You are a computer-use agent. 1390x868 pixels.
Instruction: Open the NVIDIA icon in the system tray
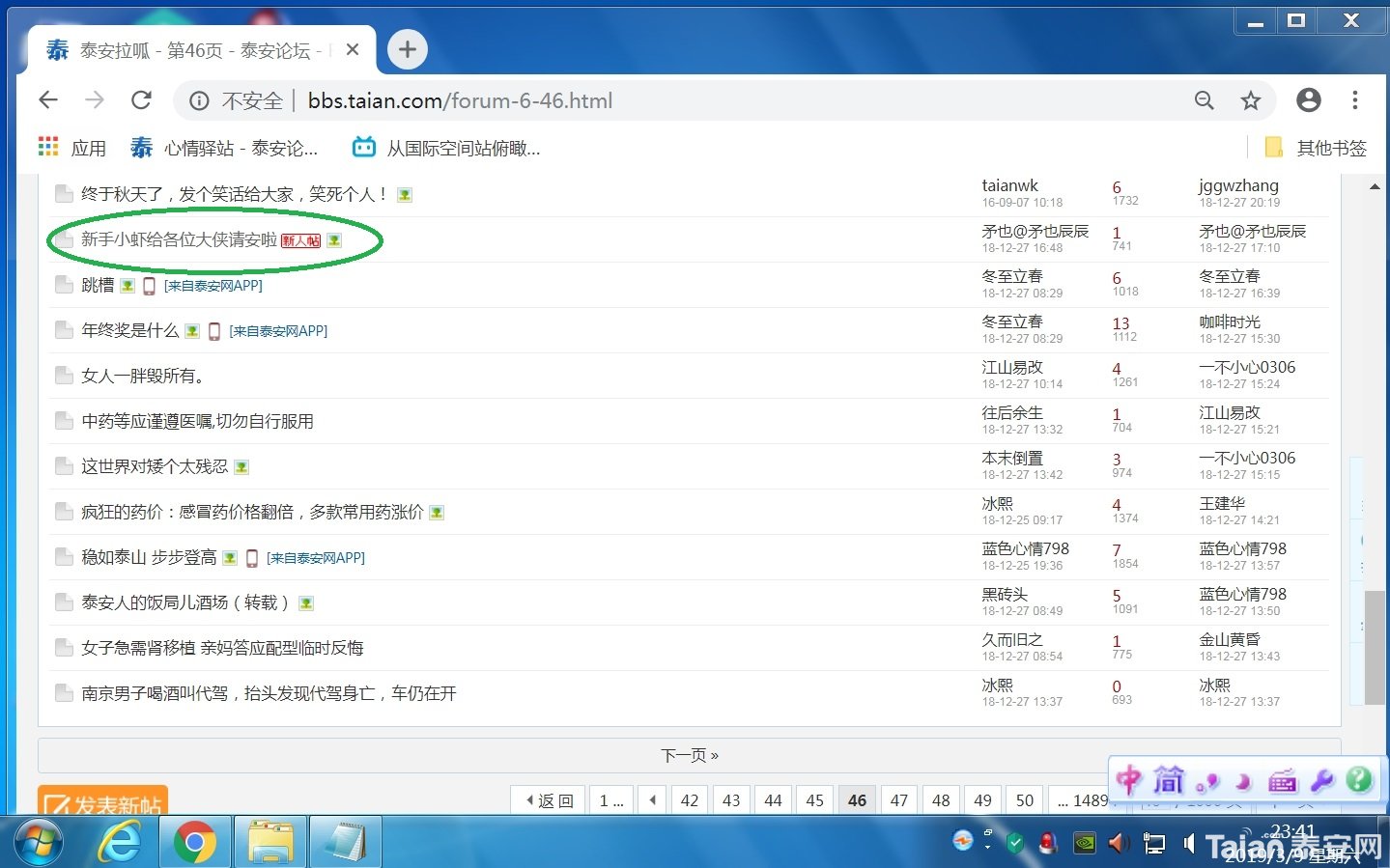click(x=1085, y=842)
